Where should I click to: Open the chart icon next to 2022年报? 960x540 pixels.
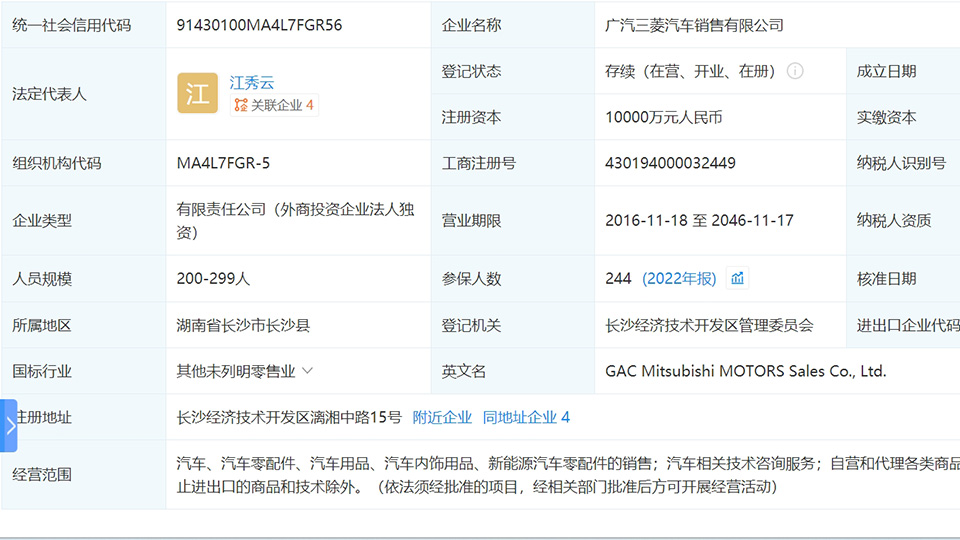737,279
